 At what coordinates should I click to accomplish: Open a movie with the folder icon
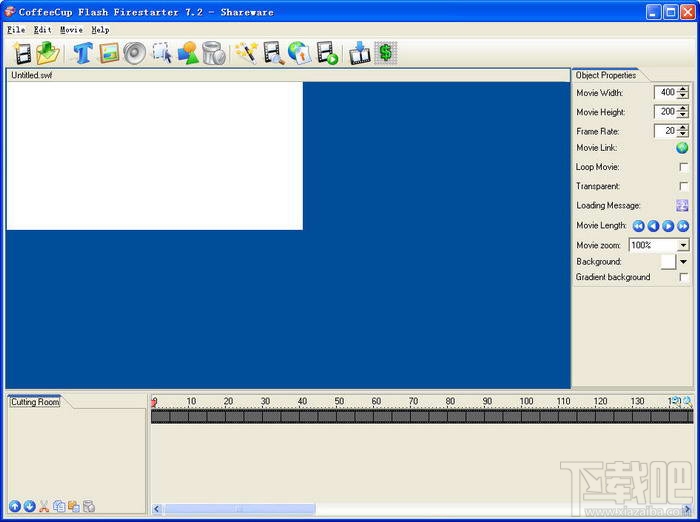click(47, 53)
